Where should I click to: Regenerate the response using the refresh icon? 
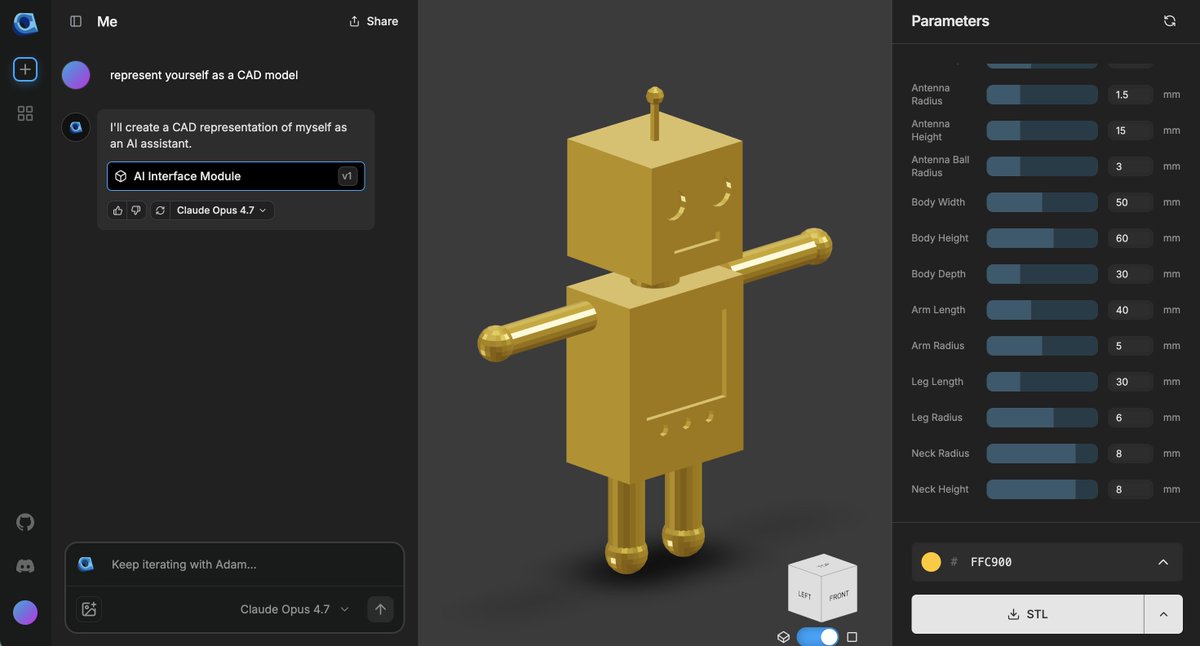[x=159, y=210]
